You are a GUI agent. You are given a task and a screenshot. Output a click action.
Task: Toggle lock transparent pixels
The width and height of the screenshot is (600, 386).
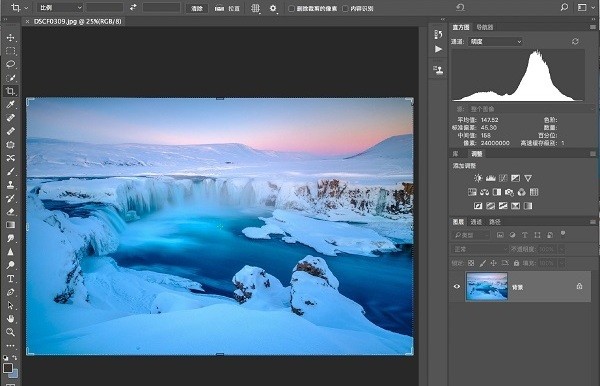pos(471,263)
